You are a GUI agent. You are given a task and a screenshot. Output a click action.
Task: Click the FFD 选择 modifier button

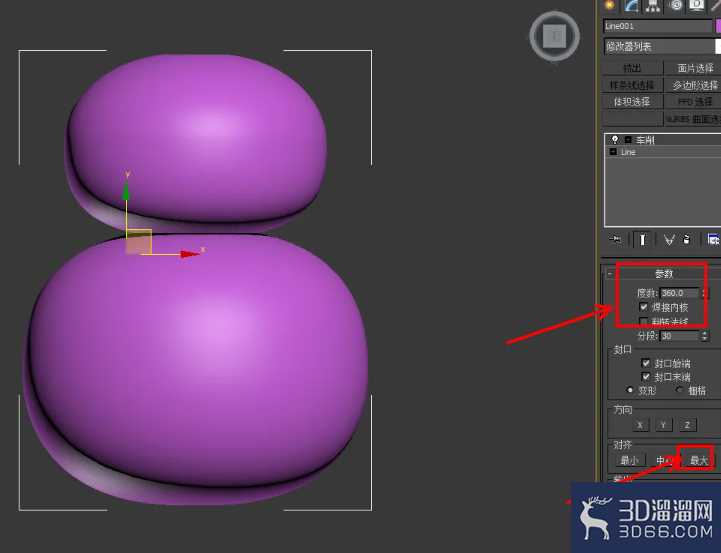693,102
